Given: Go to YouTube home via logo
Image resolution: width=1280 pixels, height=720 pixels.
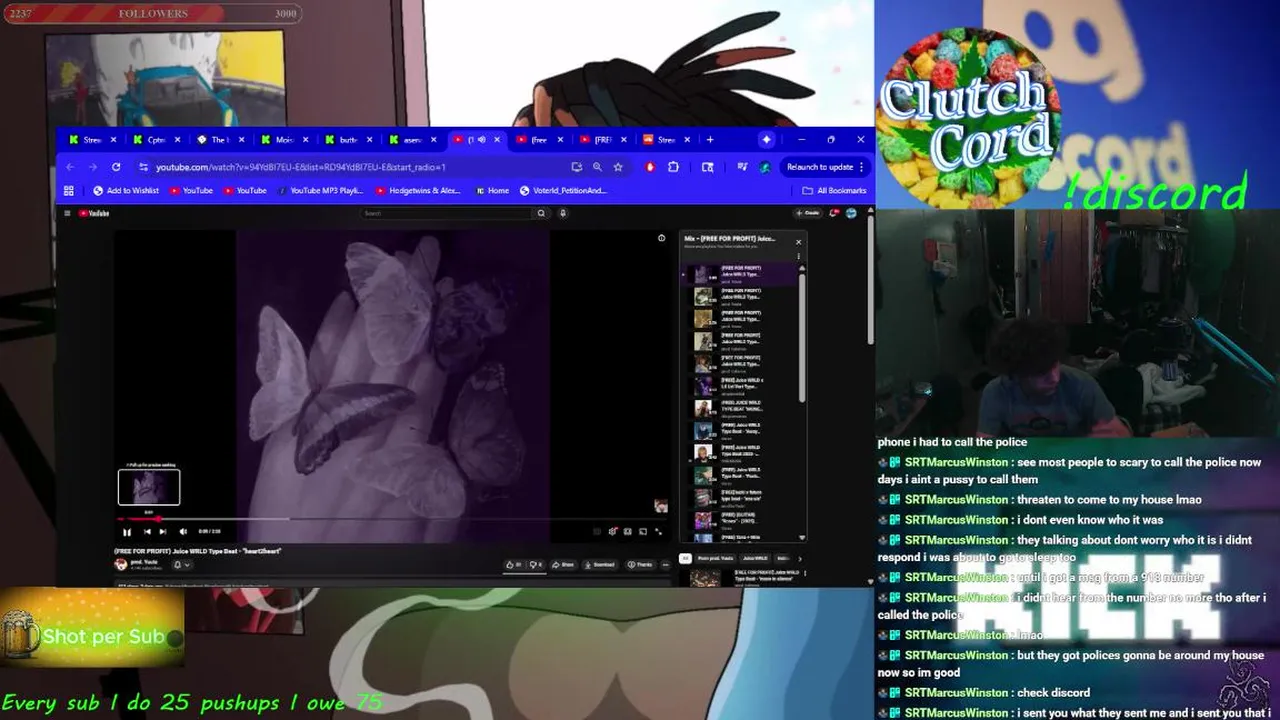Looking at the screenshot, I should pos(94,213).
